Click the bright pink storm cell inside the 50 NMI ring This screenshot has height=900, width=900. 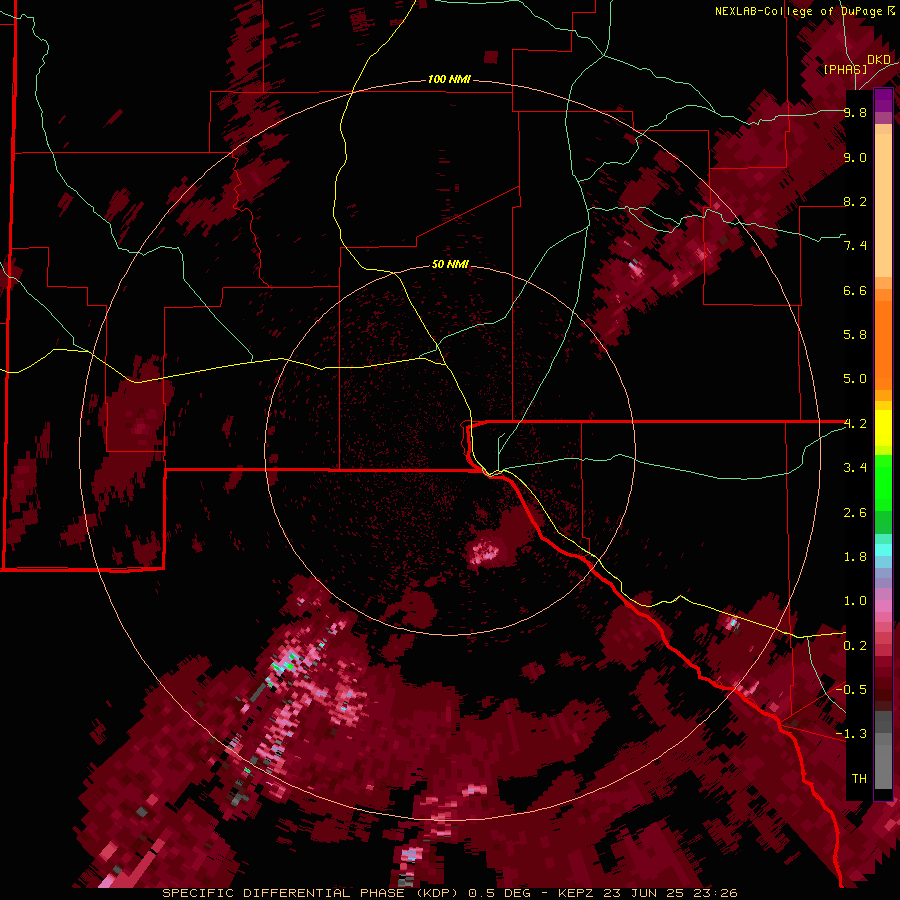pos(485,552)
